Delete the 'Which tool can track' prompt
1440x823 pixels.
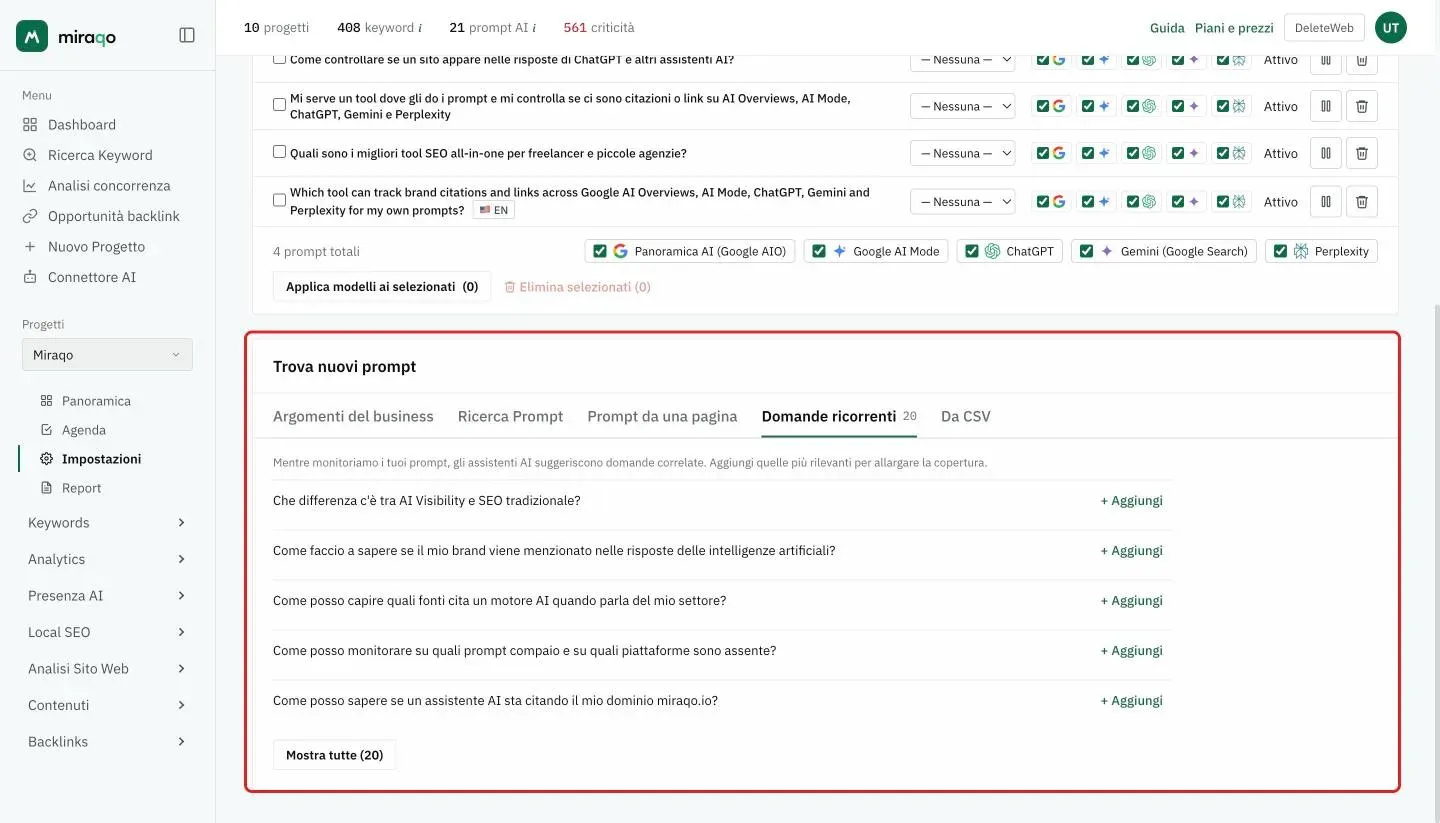[1362, 201]
